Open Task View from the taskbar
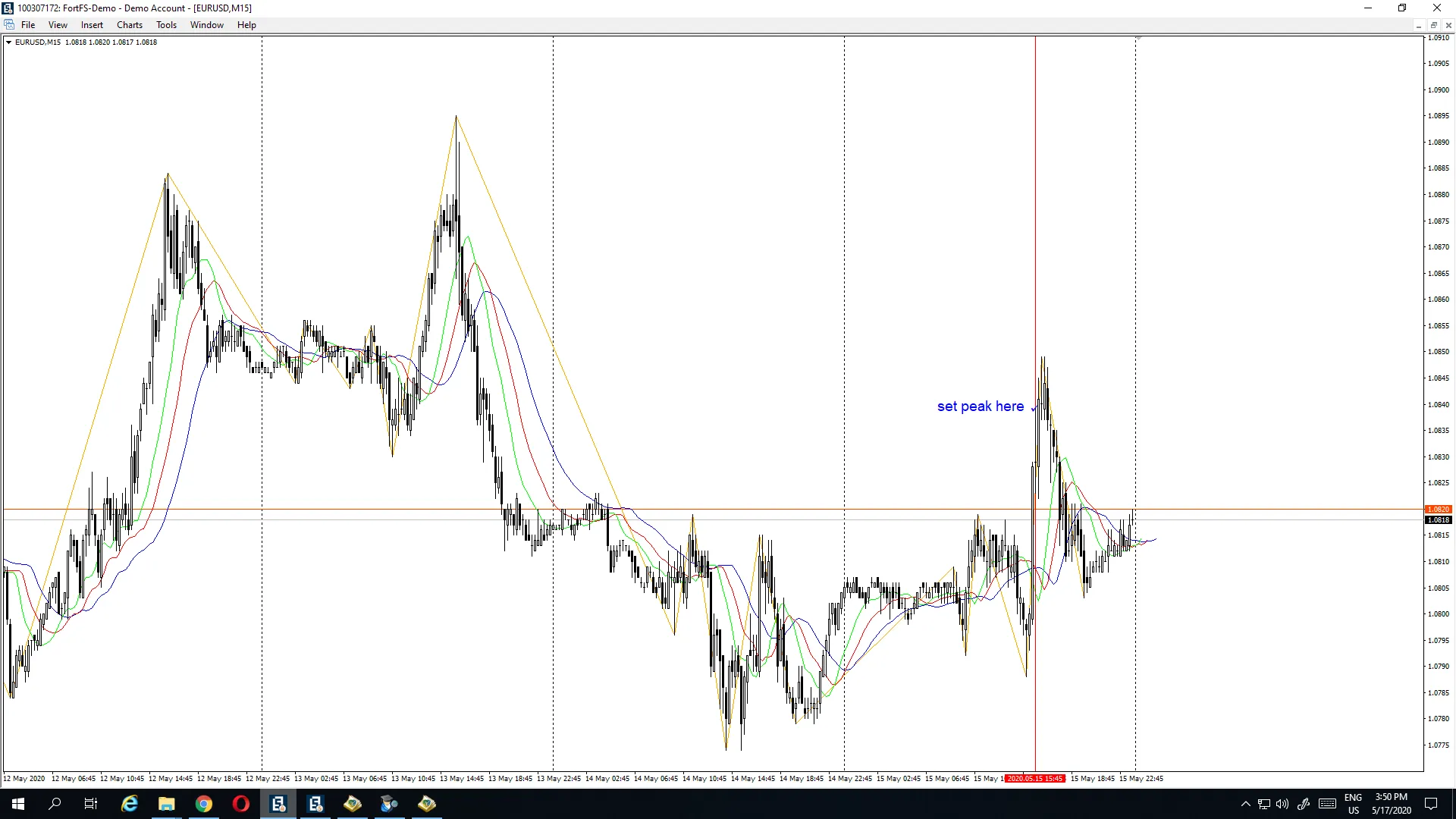 [x=90, y=804]
